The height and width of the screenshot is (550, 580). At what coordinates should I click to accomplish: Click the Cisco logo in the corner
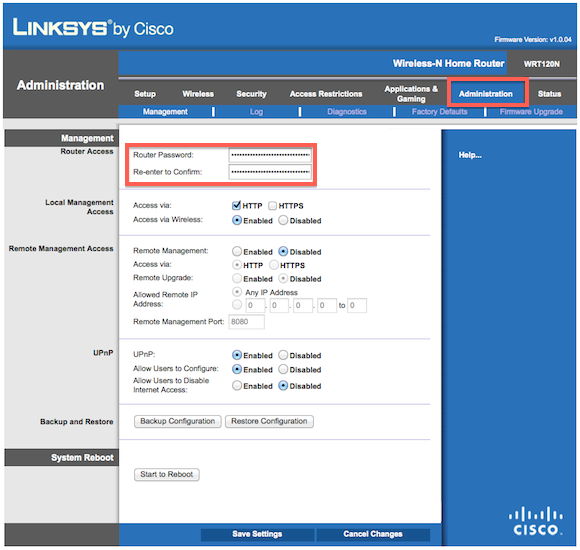click(x=536, y=521)
